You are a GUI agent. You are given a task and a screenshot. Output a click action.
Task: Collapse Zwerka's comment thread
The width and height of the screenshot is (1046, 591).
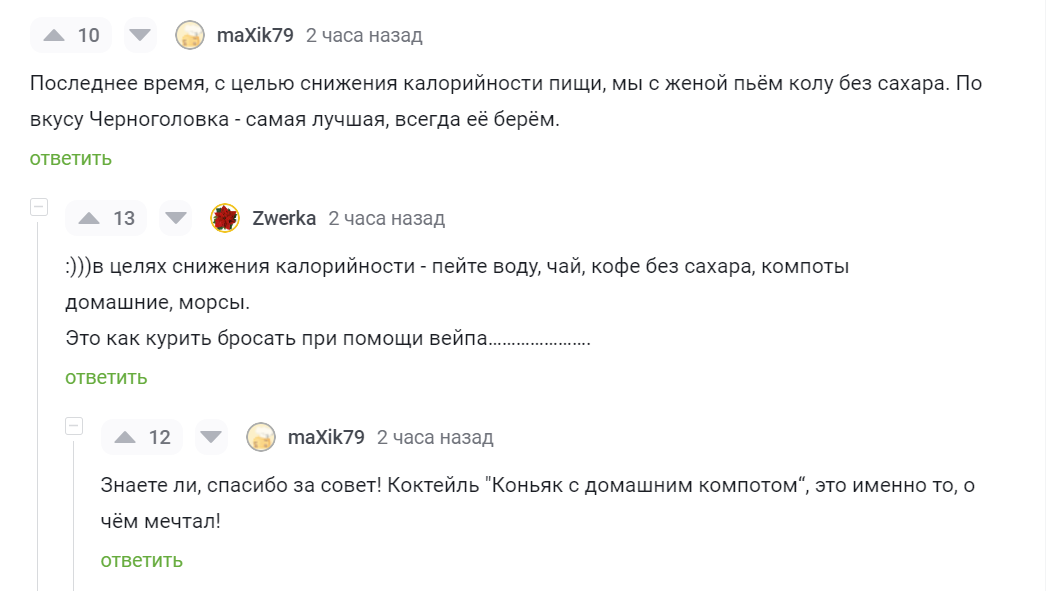click(x=38, y=208)
